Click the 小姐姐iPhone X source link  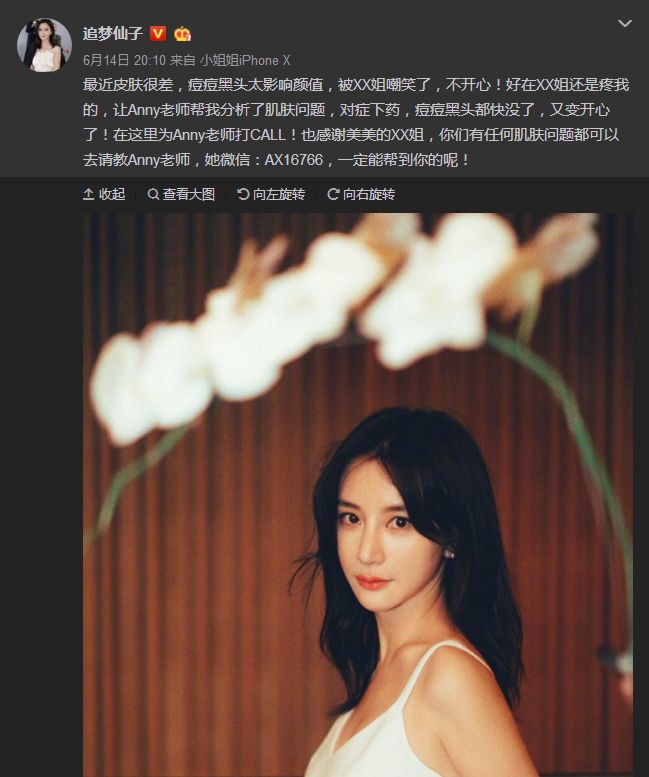(x=245, y=60)
